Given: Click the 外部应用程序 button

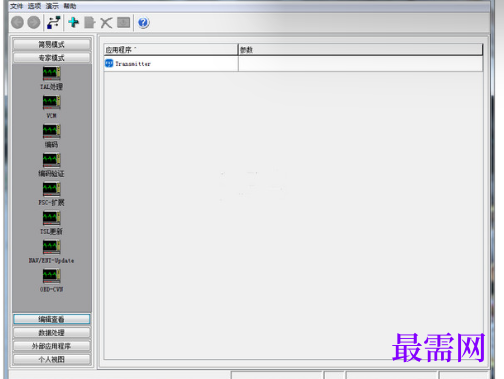Looking at the screenshot, I should pyautogui.click(x=52, y=346).
